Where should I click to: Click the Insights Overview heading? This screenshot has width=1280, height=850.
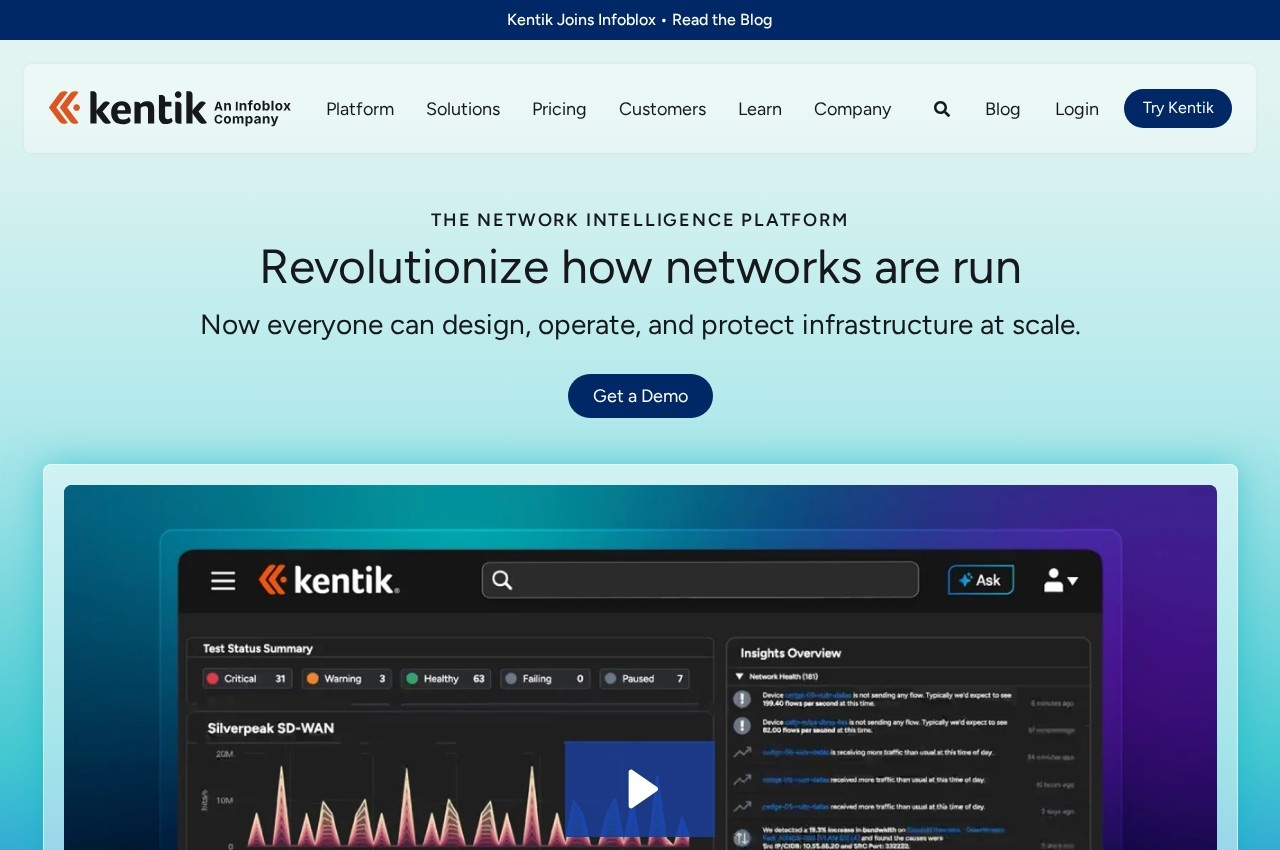pos(790,653)
